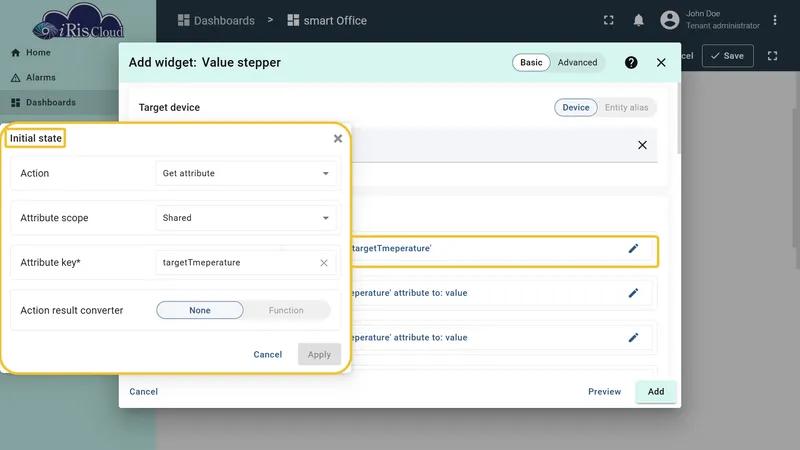Click the smart Office breadcrumb
The width and height of the screenshot is (800, 450).
[327, 20]
